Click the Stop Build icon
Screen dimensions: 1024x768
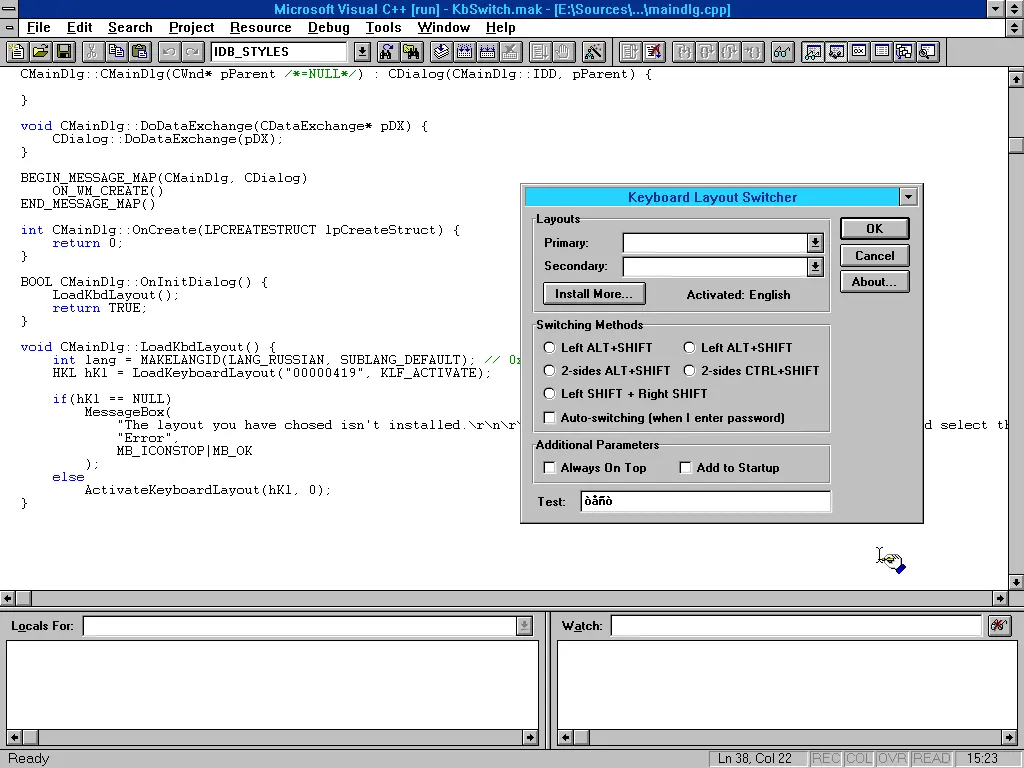511,52
